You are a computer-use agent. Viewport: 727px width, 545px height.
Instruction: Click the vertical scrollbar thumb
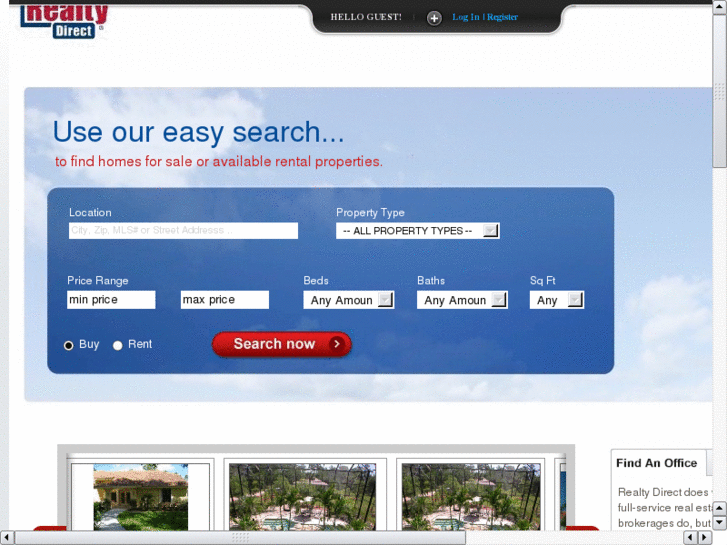(720, 91)
